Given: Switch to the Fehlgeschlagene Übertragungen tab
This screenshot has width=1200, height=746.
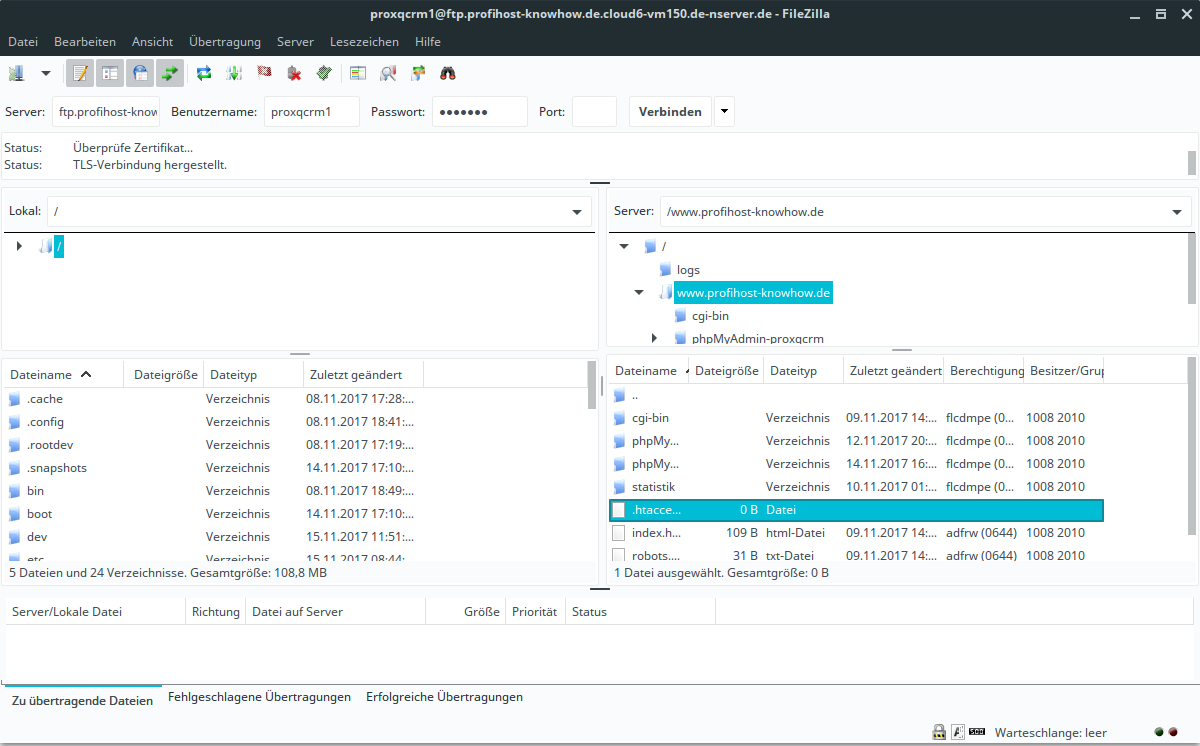Looking at the screenshot, I should pyautogui.click(x=259, y=697).
